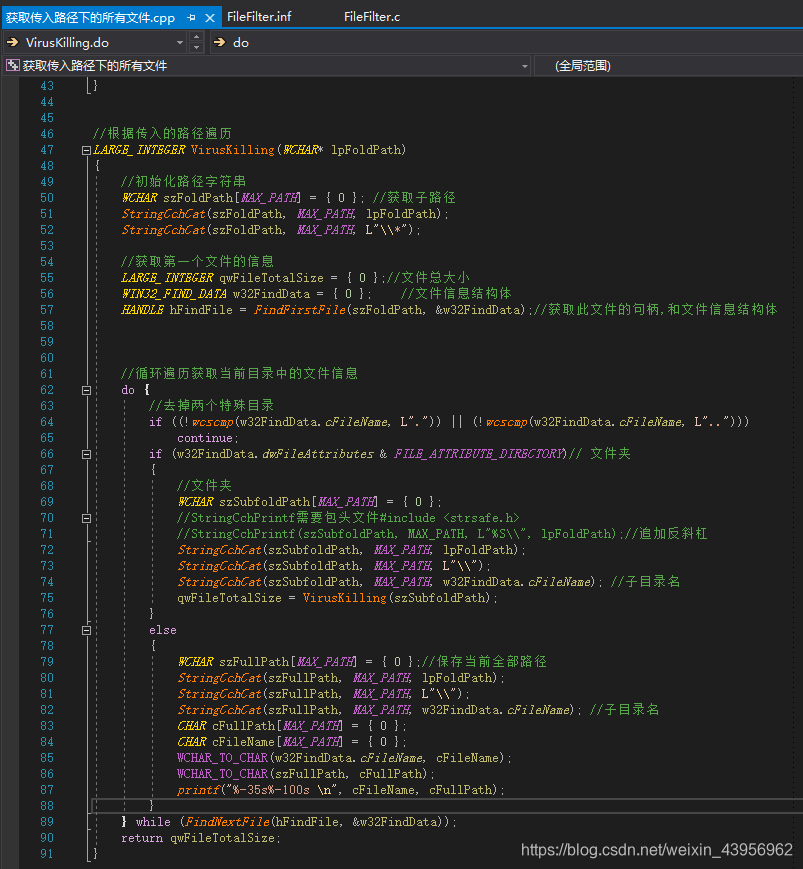Click the comment //子目录名 on line 74

(645, 582)
